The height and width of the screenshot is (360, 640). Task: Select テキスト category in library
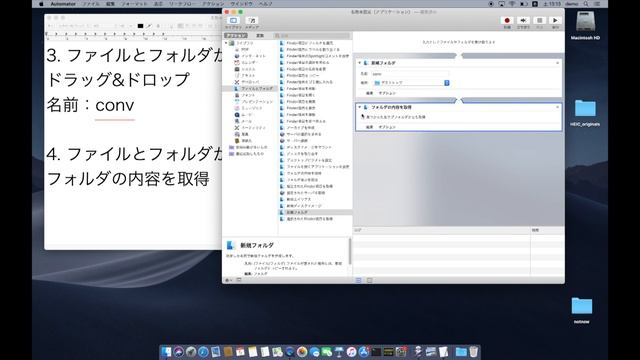click(248, 76)
